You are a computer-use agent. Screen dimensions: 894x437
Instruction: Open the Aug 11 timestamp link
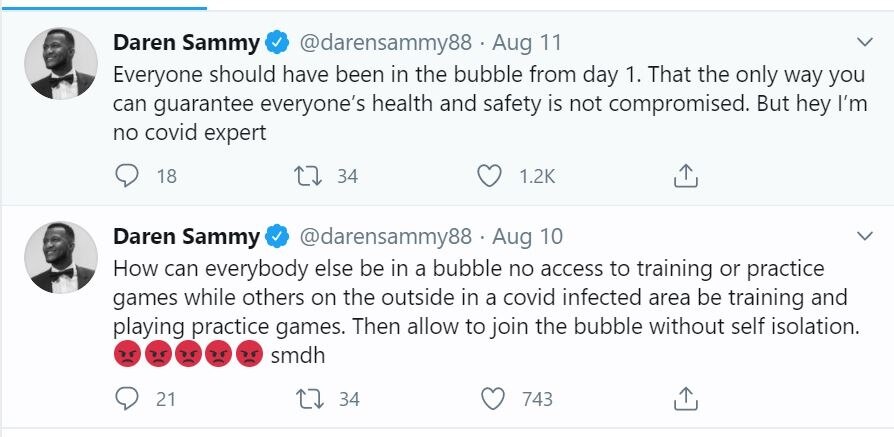[527, 43]
